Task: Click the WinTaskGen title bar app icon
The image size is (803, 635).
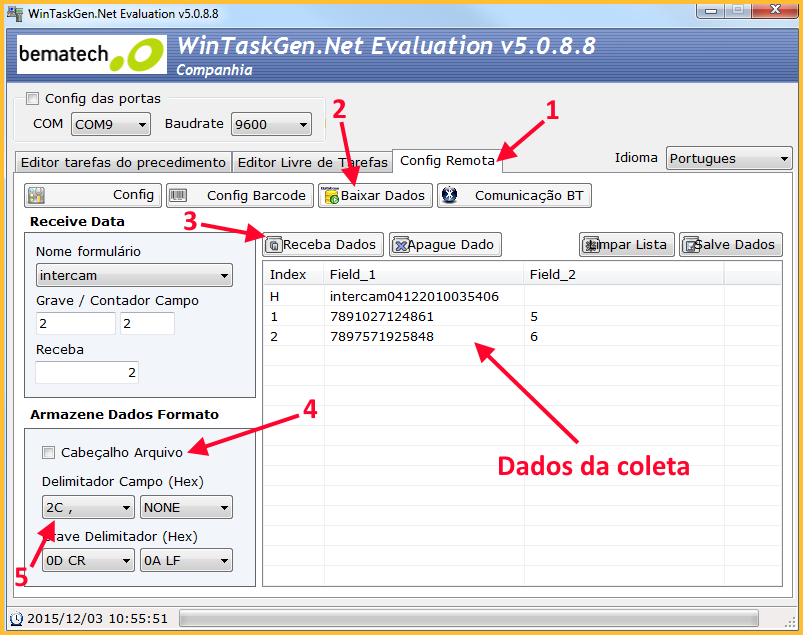Action: [15, 13]
